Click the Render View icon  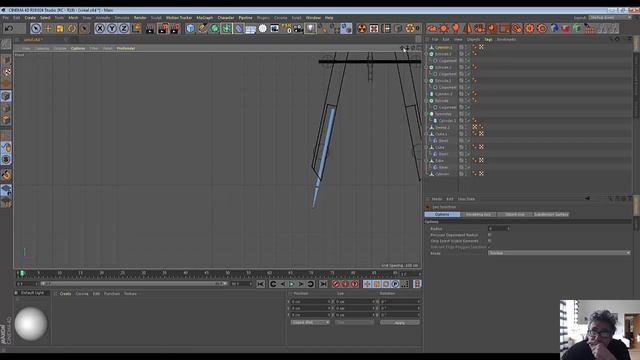(150, 28)
